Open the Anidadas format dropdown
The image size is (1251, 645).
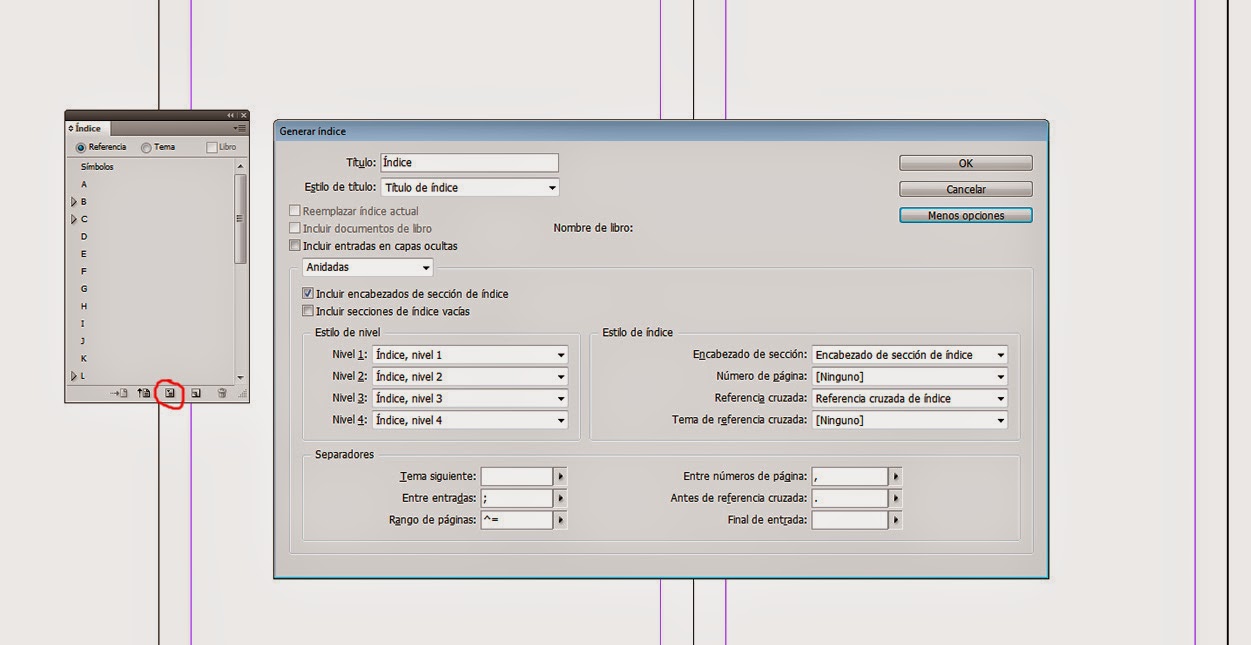coord(368,267)
